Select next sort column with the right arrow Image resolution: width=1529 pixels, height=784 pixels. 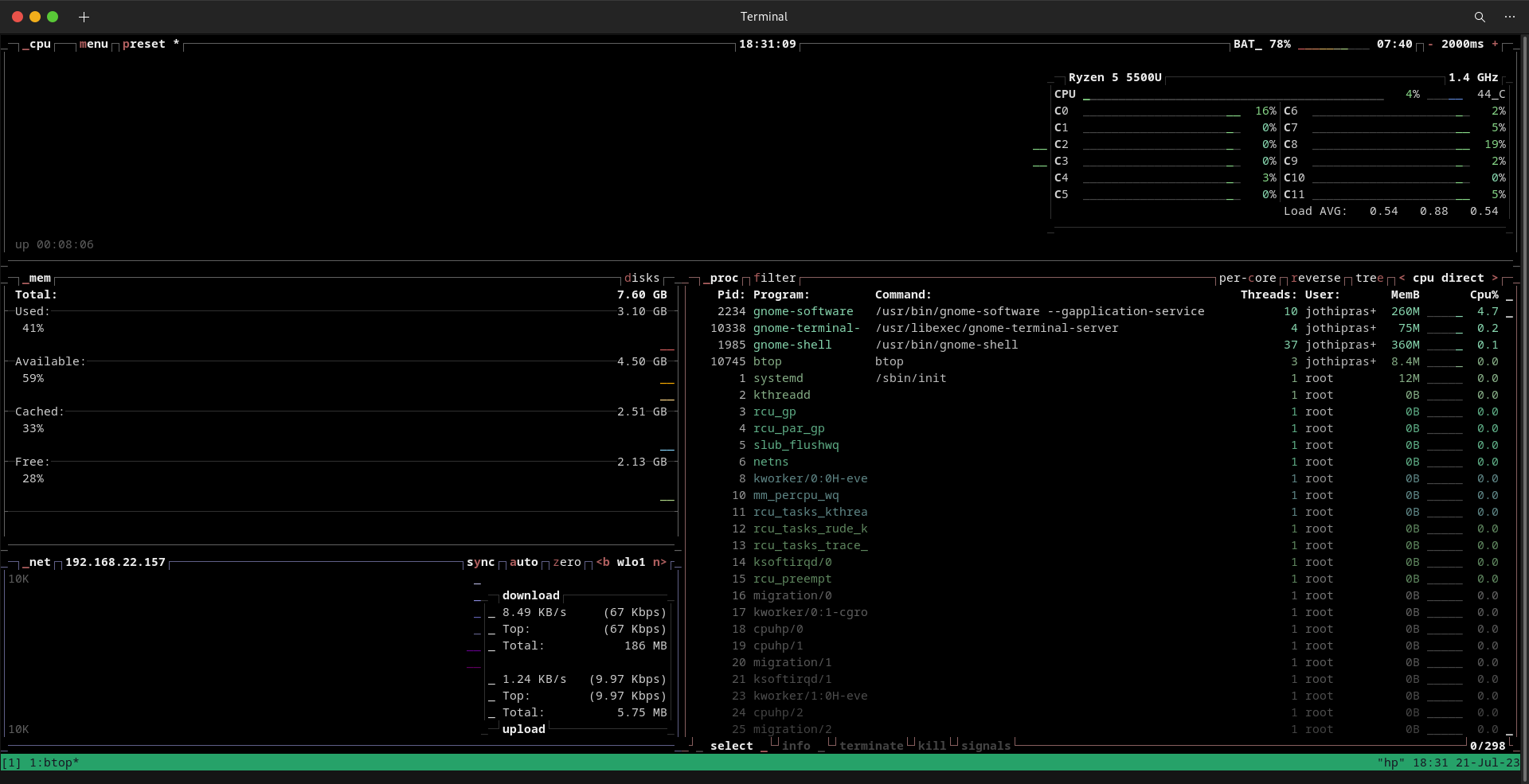1496,278
